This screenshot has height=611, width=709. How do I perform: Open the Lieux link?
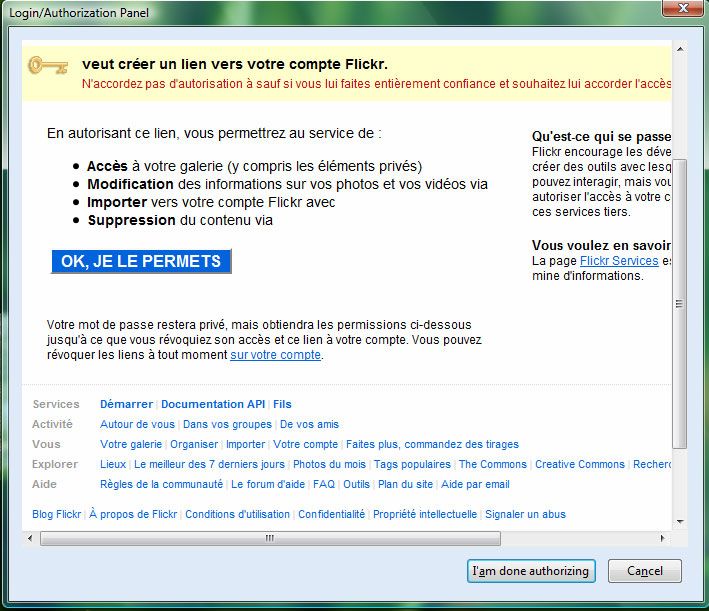coord(113,464)
